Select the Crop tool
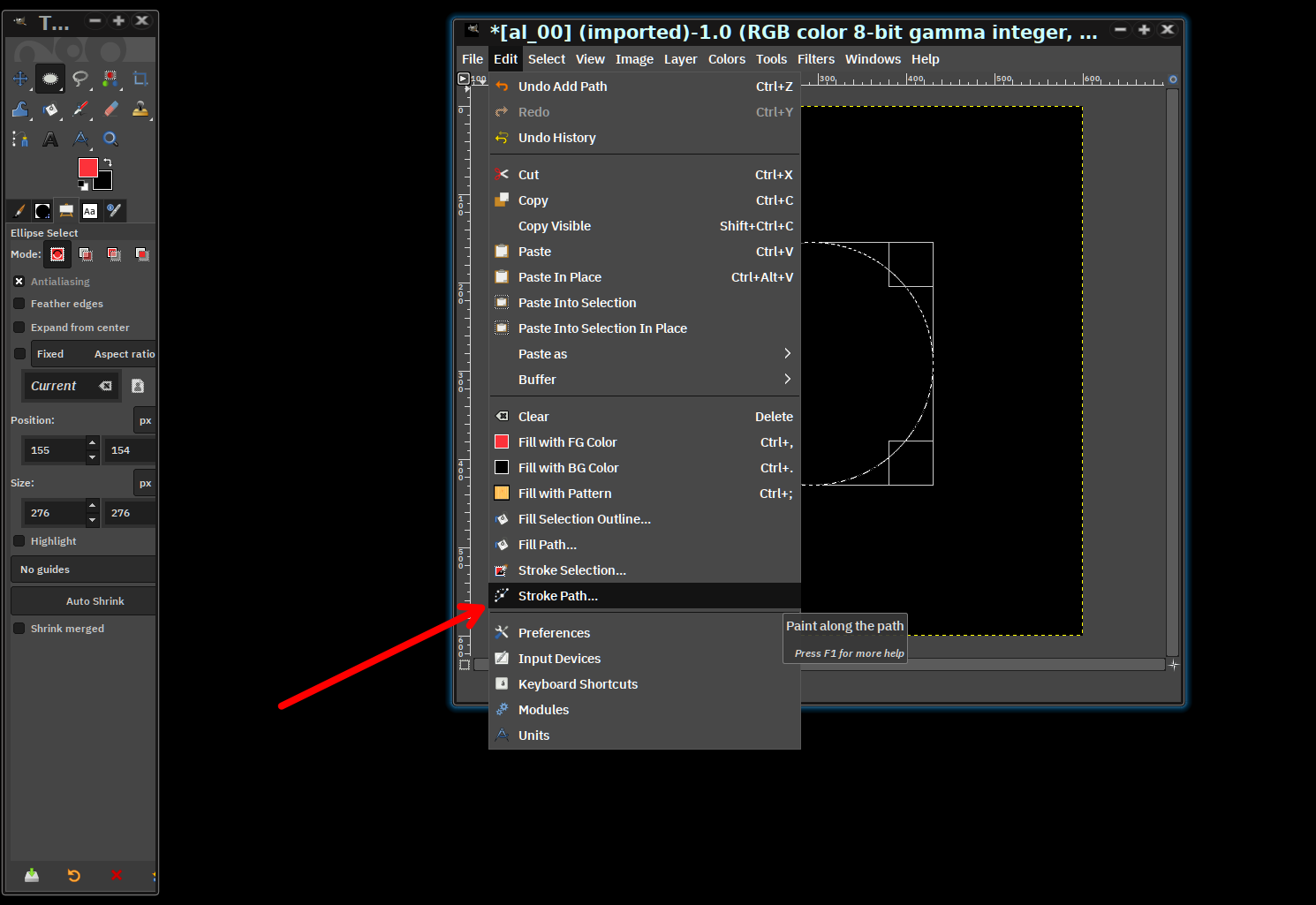 pos(140,79)
